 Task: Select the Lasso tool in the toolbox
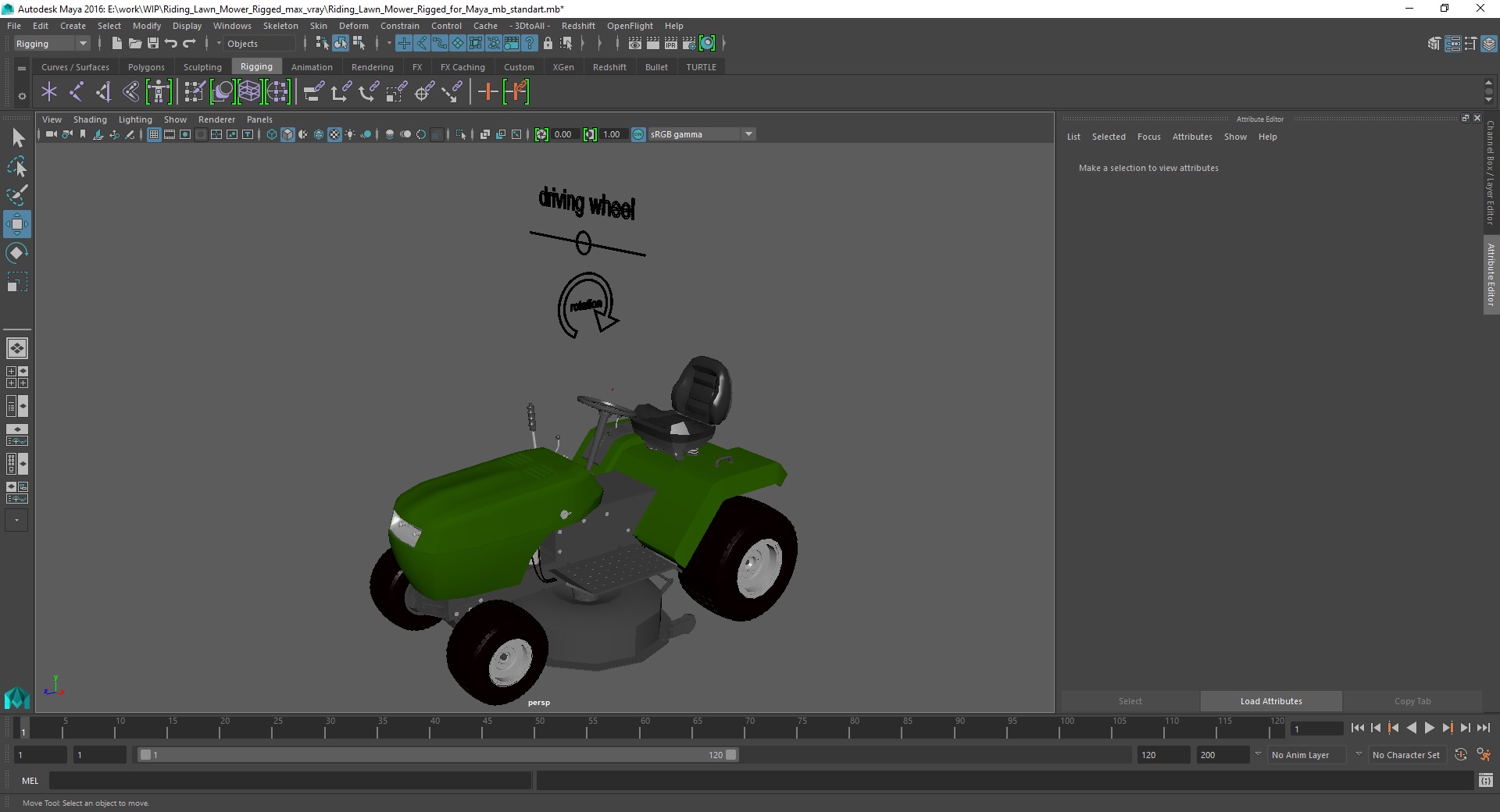16,167
